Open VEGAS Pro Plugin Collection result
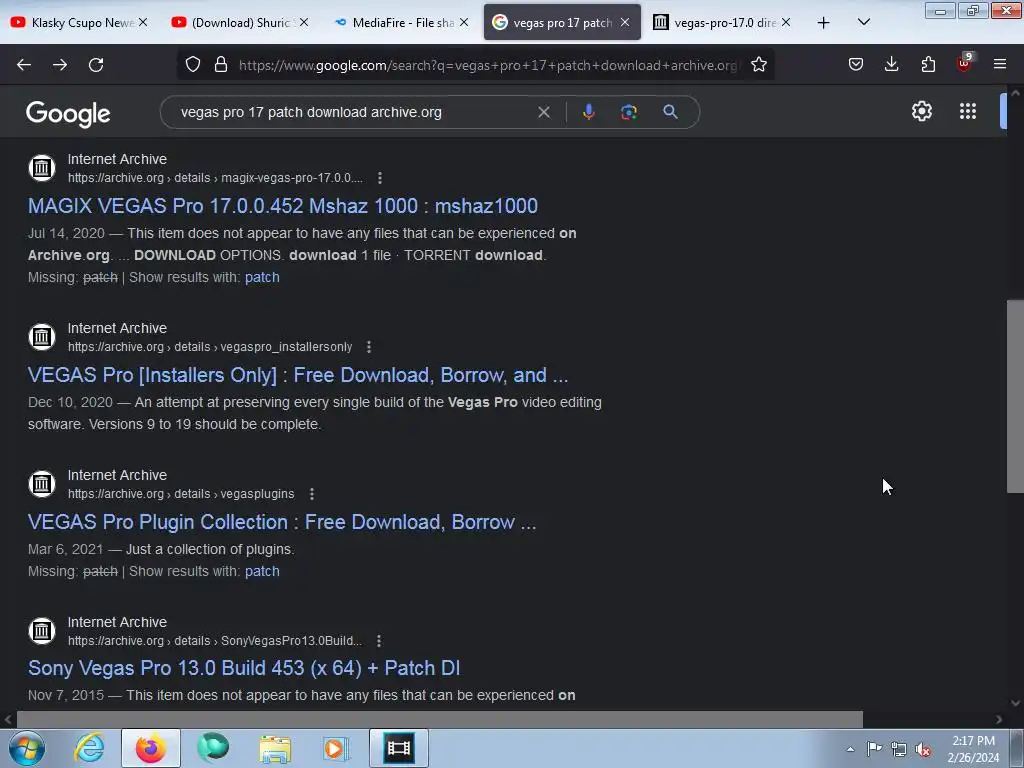Screen dimensions: 1024x768 pos(282,522)
